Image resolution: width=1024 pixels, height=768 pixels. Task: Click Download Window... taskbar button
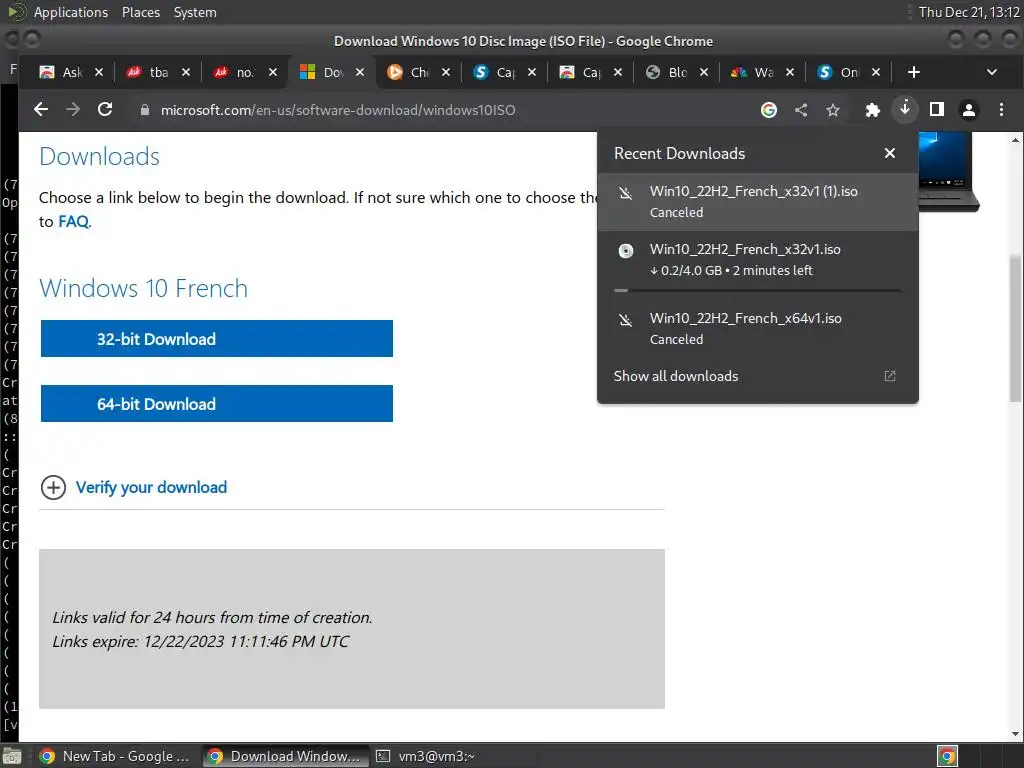(285, 756)
